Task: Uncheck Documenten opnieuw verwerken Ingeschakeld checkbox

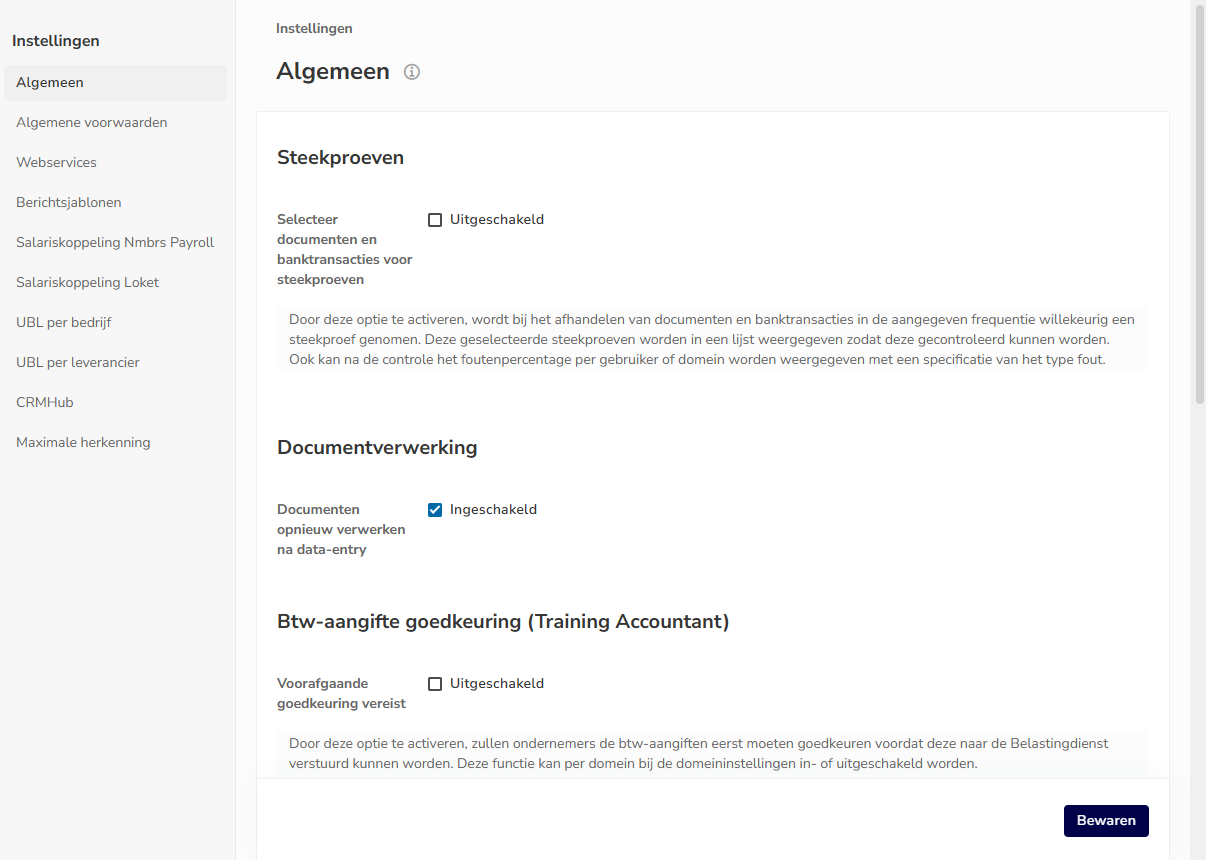Action: coord(435,510)
